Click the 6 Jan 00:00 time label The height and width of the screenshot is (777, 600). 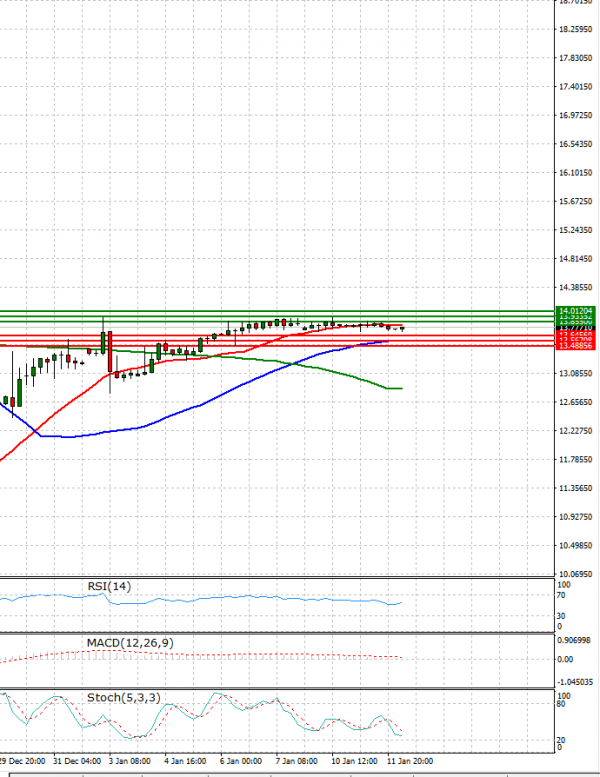click(x=240, y=761)
